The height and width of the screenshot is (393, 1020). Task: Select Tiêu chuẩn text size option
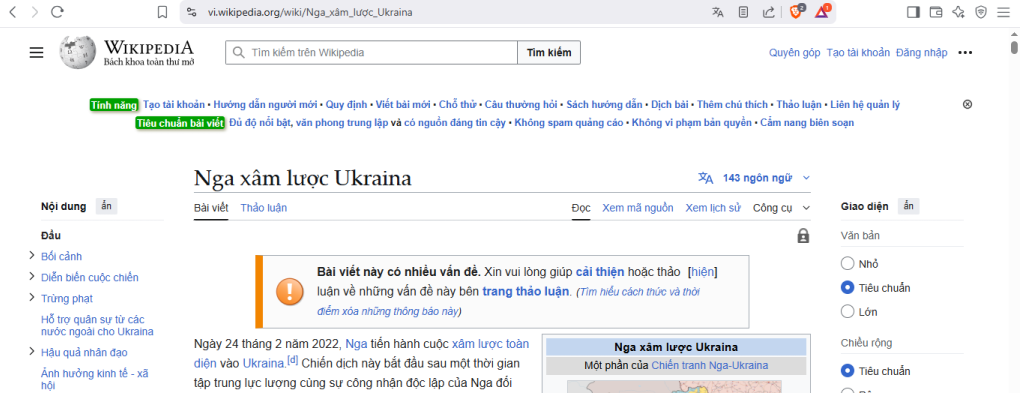pyautogui.click(x=847, y=288)
